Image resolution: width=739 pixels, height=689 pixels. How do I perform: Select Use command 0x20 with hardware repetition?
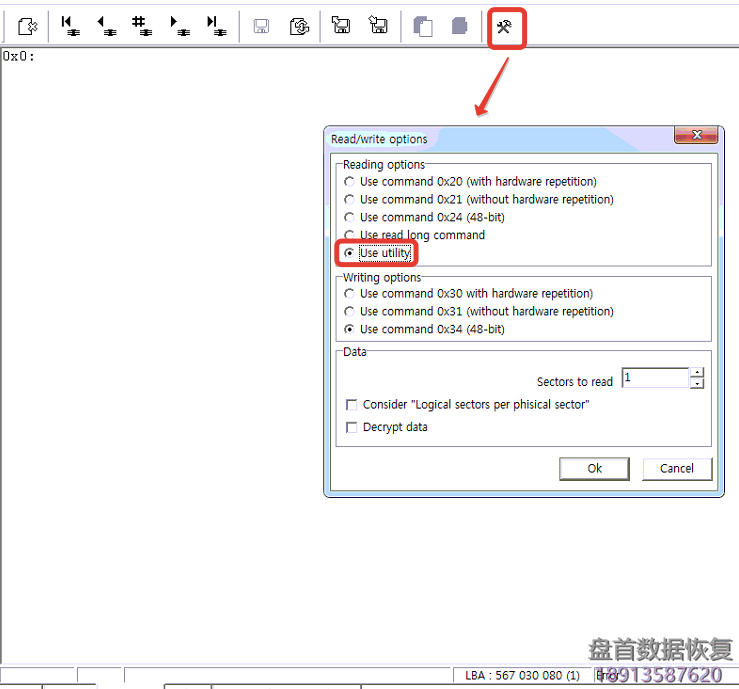point(349,182)
